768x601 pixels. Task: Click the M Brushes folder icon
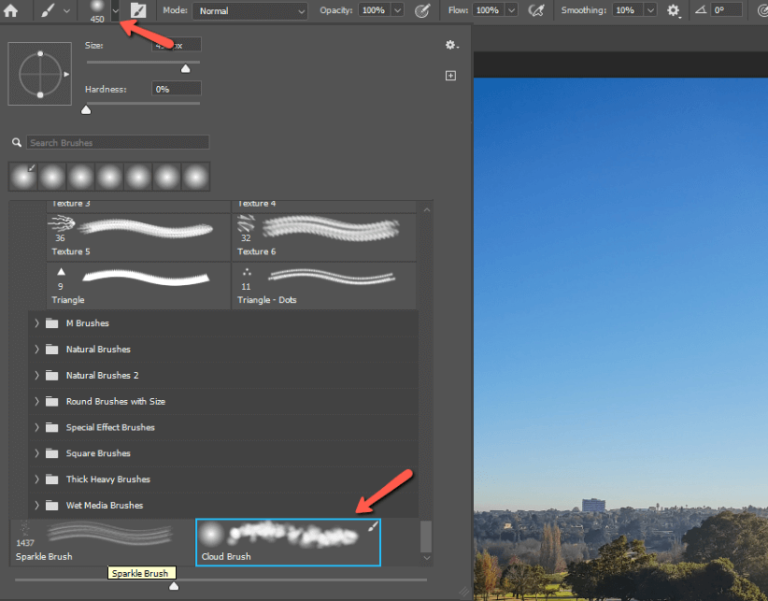52,323
